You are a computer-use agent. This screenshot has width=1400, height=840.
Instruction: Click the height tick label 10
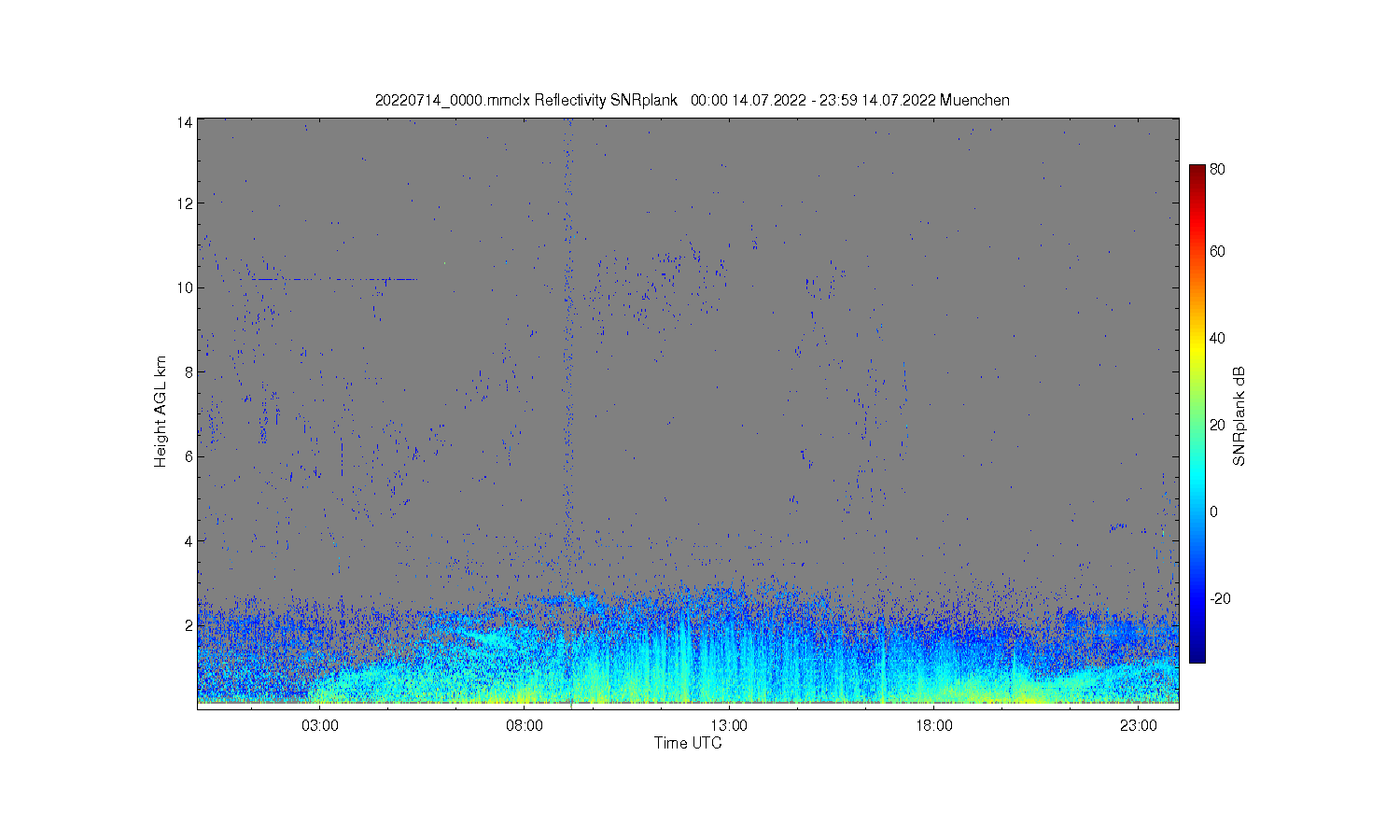point(185,287)
